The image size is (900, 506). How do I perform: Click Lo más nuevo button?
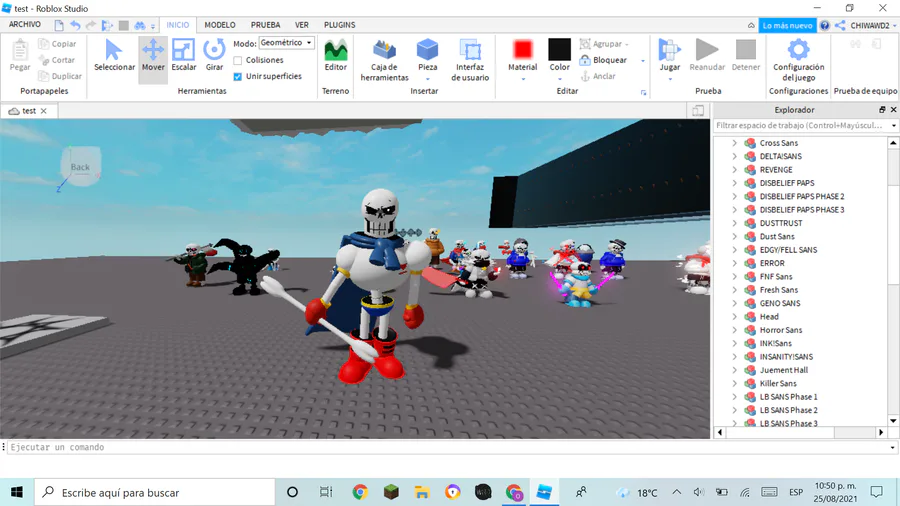[x=787, y=25]
